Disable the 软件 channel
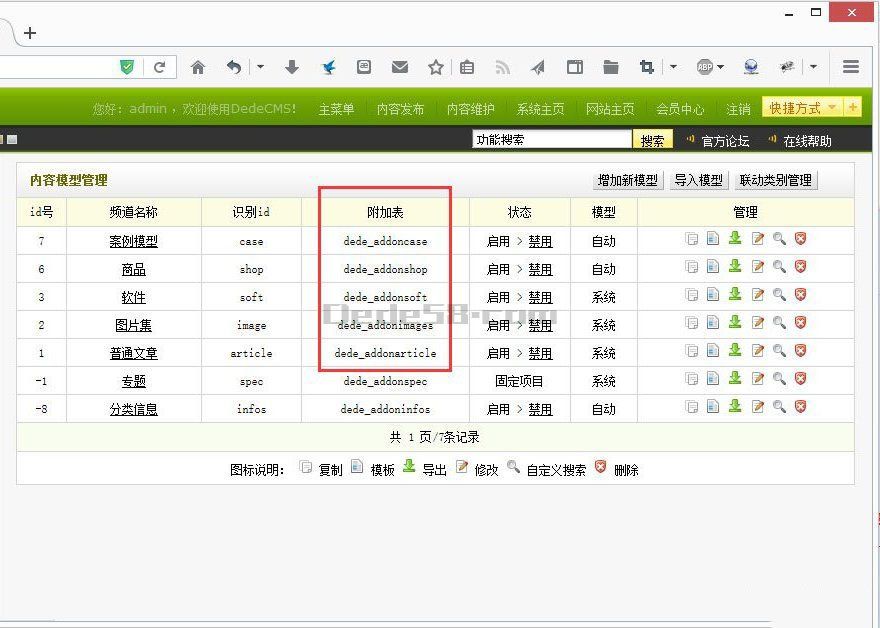880x628 pixels. 541,296
